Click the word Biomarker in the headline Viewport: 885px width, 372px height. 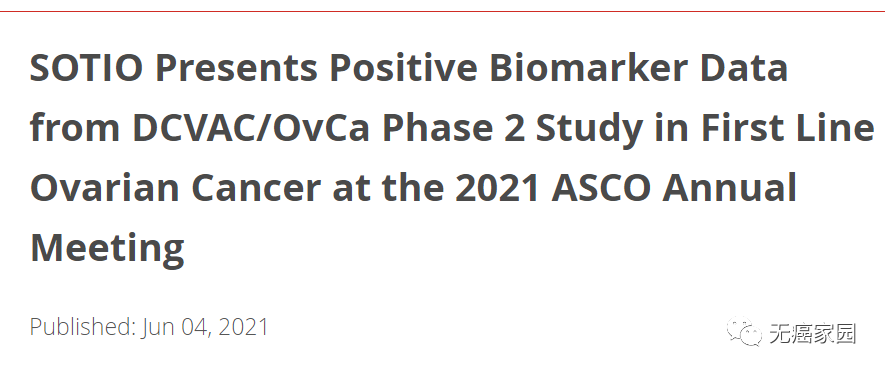(588, 68)
